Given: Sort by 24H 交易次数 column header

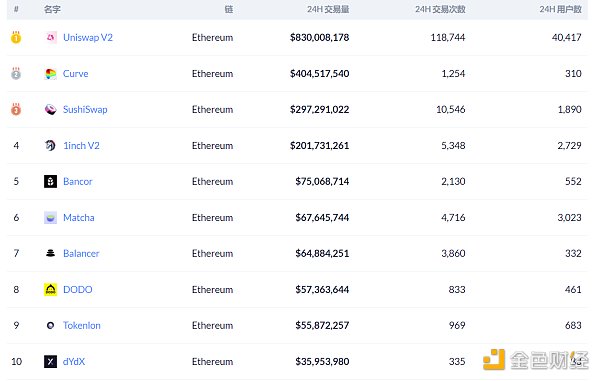Looking at the screenshot, I should click(x=440, y=9).
